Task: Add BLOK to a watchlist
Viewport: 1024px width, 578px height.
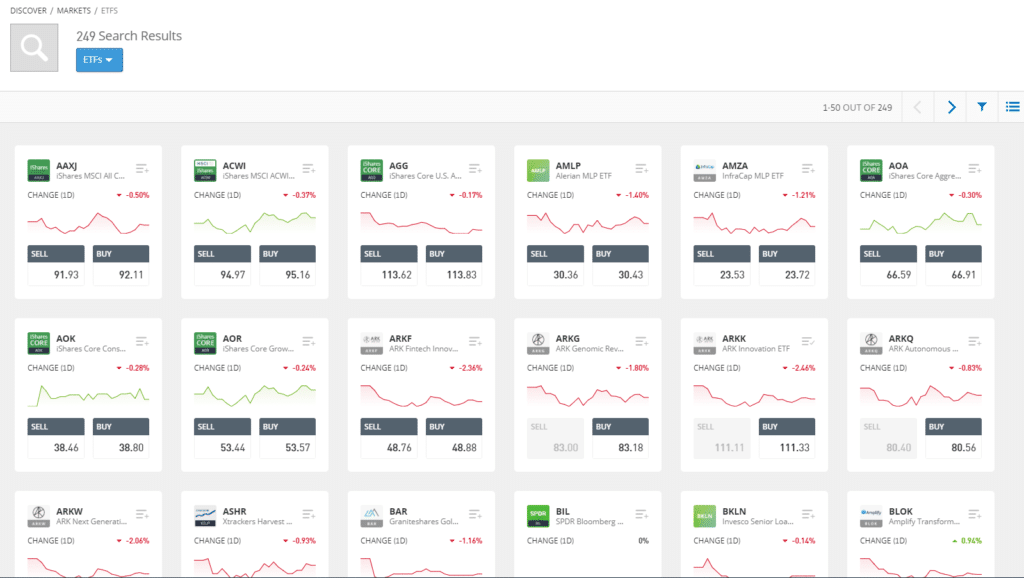Action: (x=973, y=513)
